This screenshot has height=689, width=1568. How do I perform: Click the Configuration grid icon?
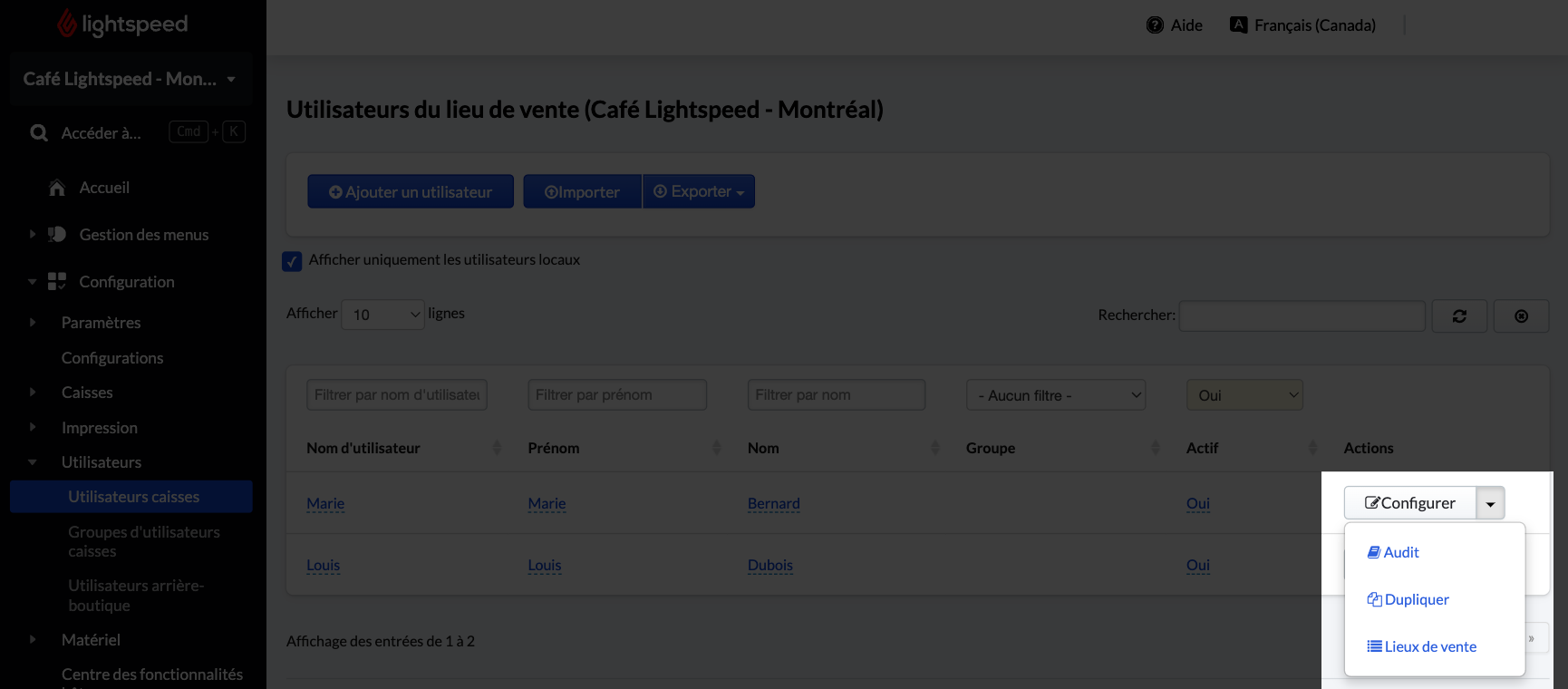(57, 282)
